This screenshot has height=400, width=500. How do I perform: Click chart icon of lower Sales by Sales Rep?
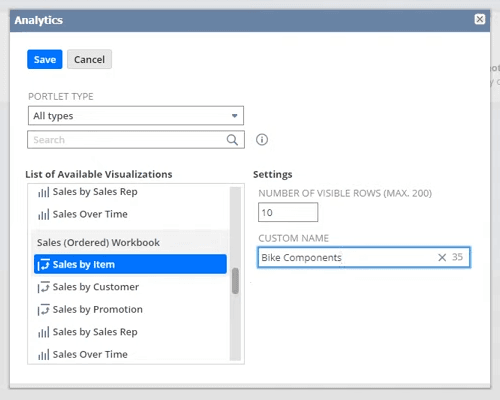(x=44, y=332)
